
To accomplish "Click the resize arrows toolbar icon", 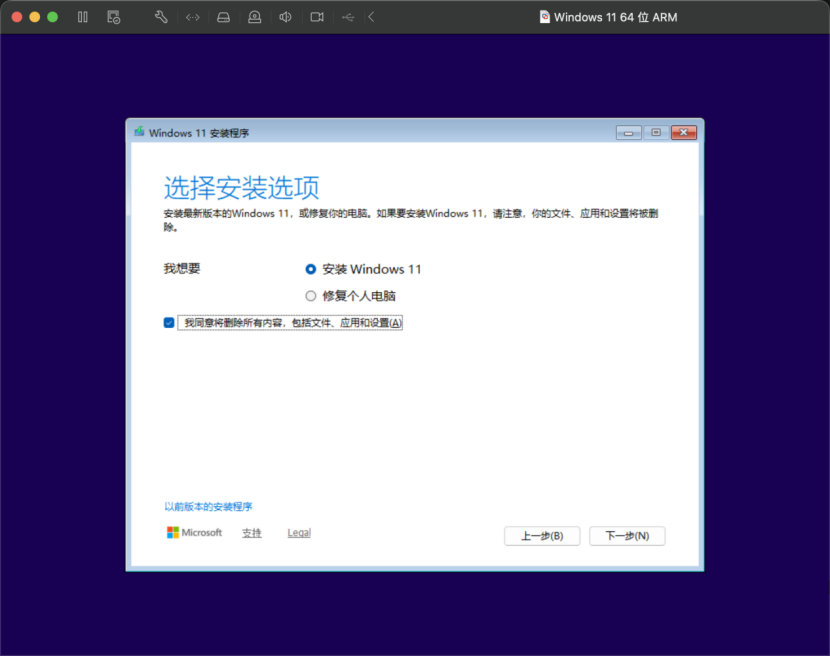I will 193,17.
